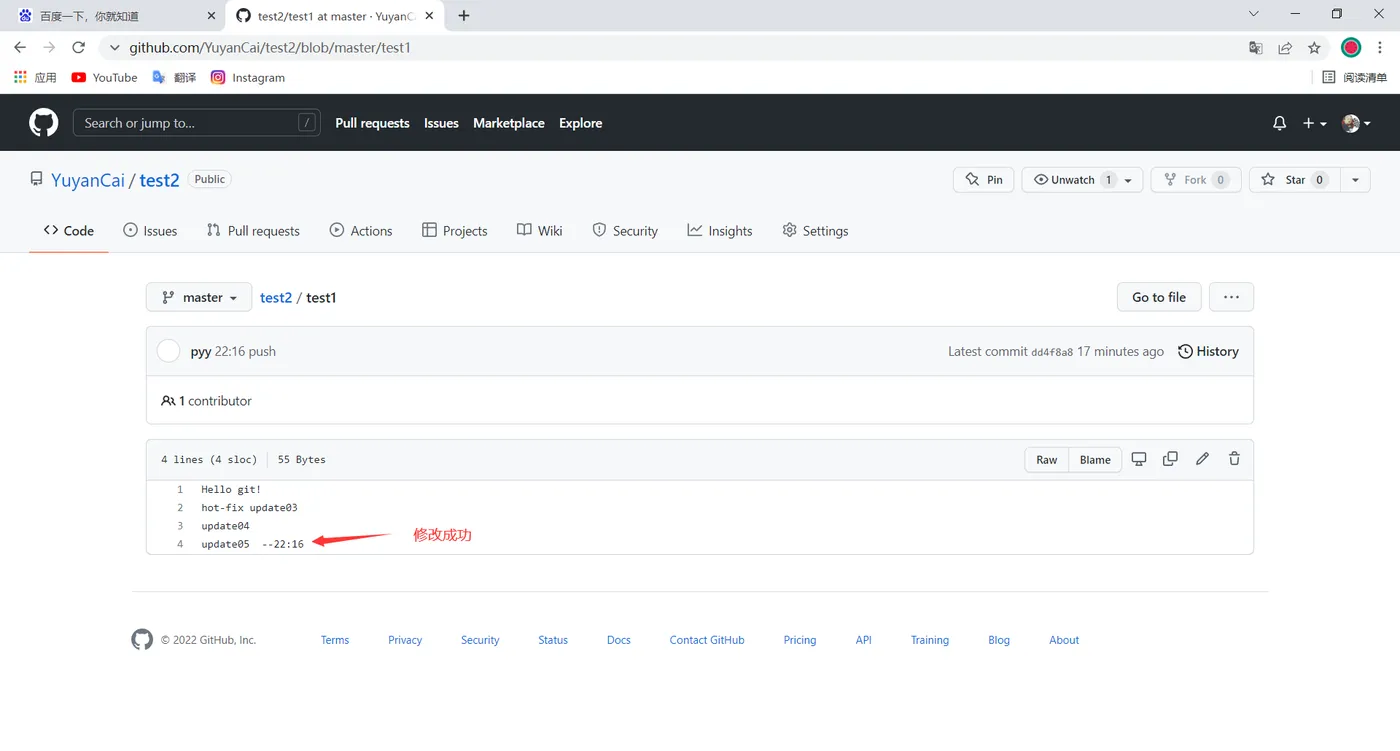Image resolution: width=1400 pixels, height=751 pixels.
Task: Delete test1 using the trash icon
Action: (1234, 459)
